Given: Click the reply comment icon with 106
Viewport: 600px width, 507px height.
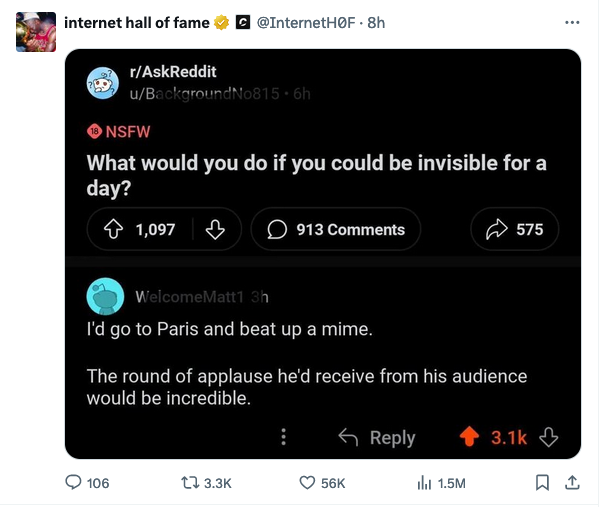Looking at the screenshot, I should pyautogui.click(x=74, y=483).
